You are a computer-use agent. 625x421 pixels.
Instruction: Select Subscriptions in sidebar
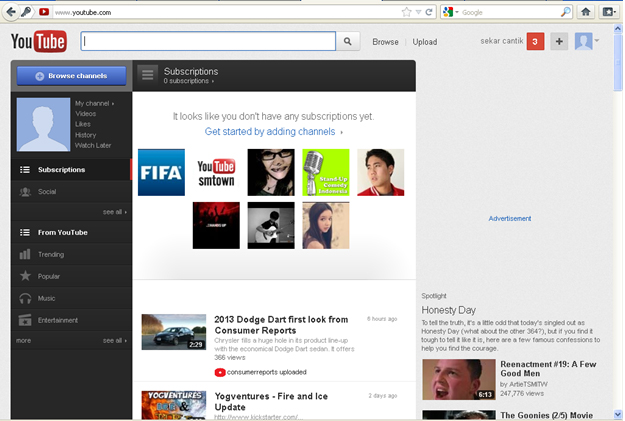(71, 170)
